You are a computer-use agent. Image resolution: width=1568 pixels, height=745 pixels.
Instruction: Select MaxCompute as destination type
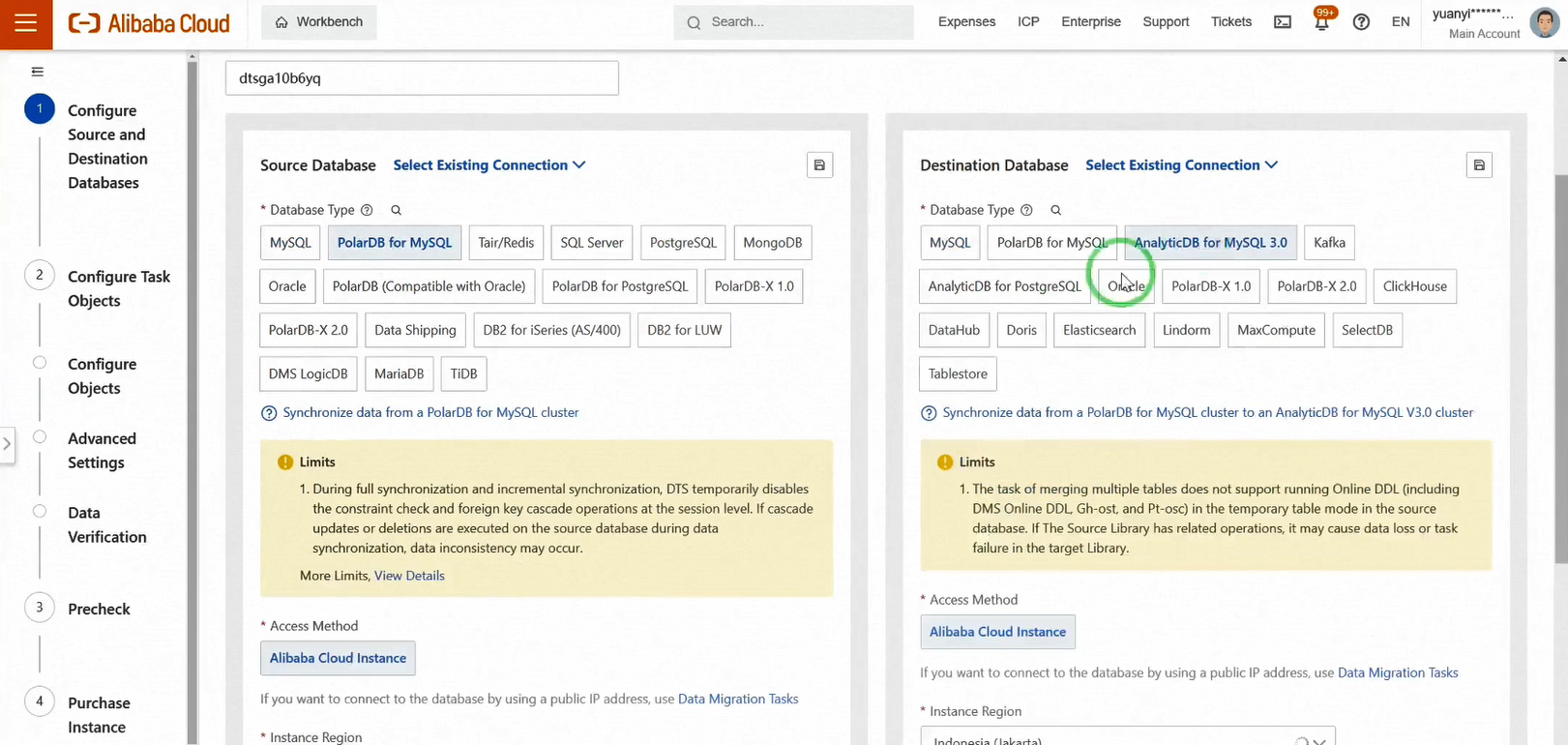(1276, 330)
